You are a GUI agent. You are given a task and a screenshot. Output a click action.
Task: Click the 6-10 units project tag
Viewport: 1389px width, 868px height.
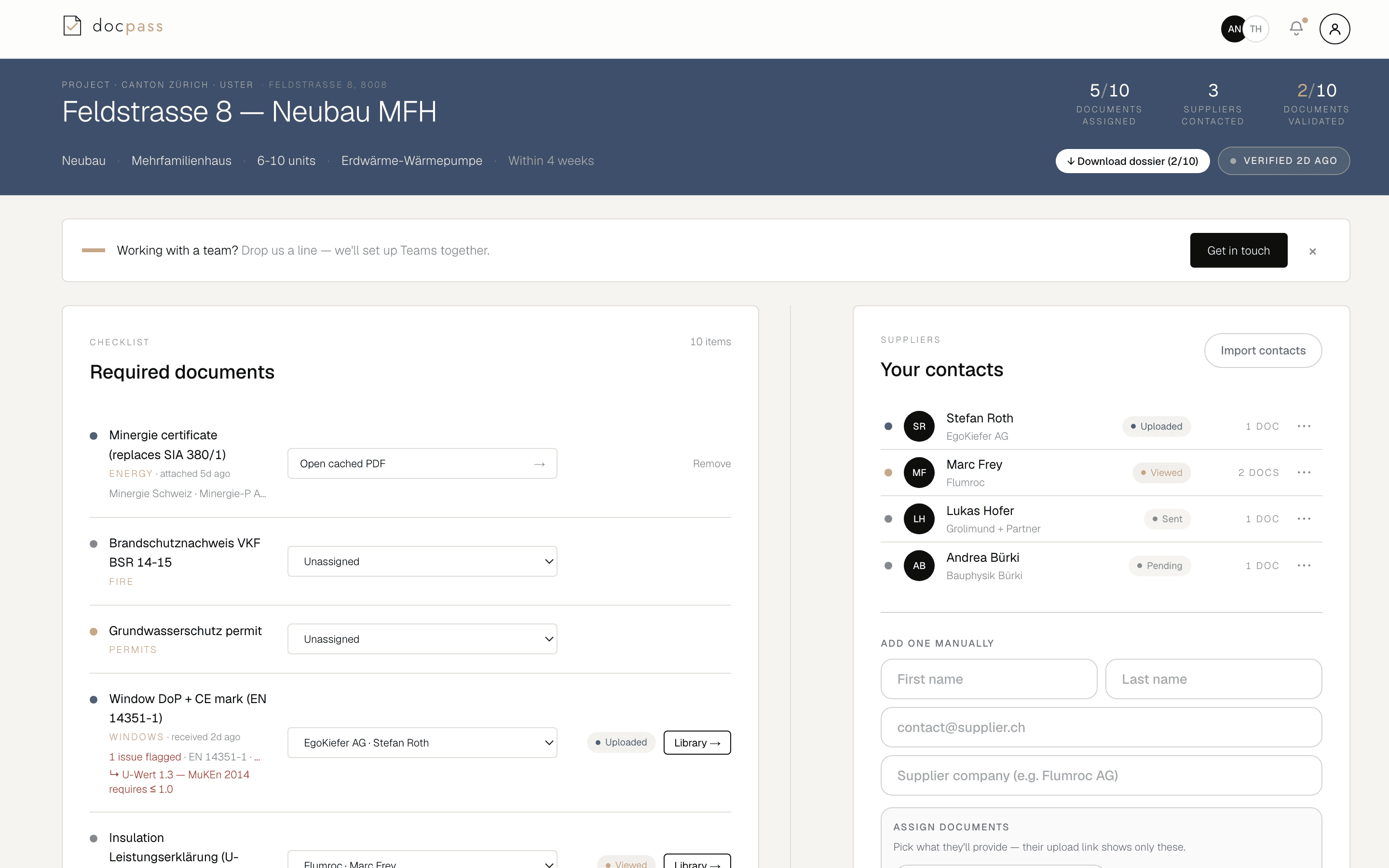[x=286, y=161]
